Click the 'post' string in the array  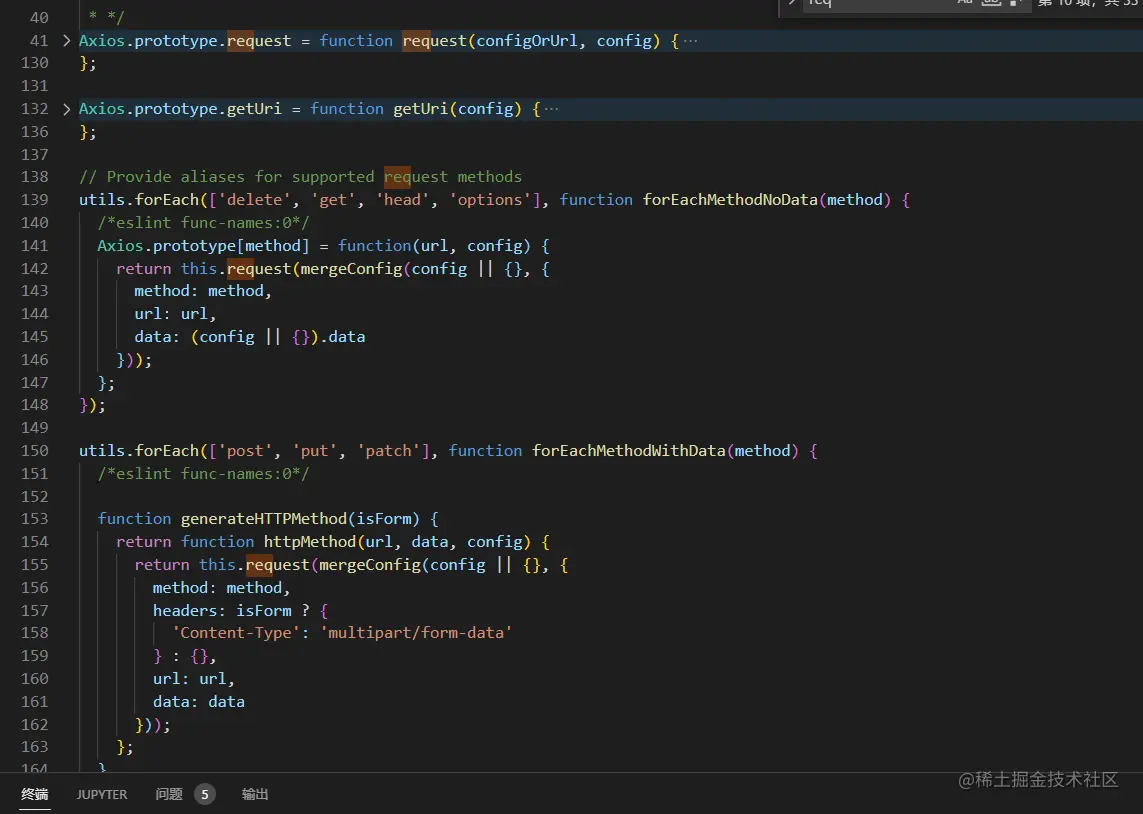[x=245, y=450]
